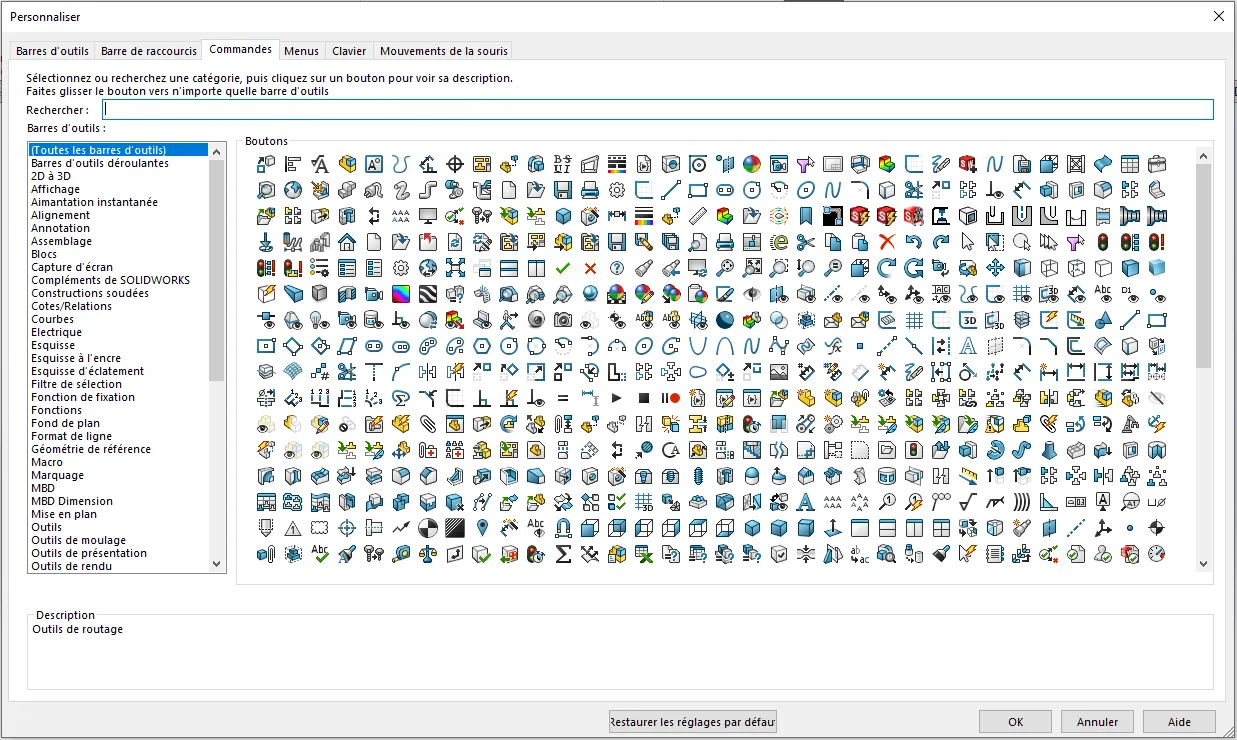1237x740 pixels.
Task: Click the blue question mark Help icon
Action: click(x=617, y=268)
